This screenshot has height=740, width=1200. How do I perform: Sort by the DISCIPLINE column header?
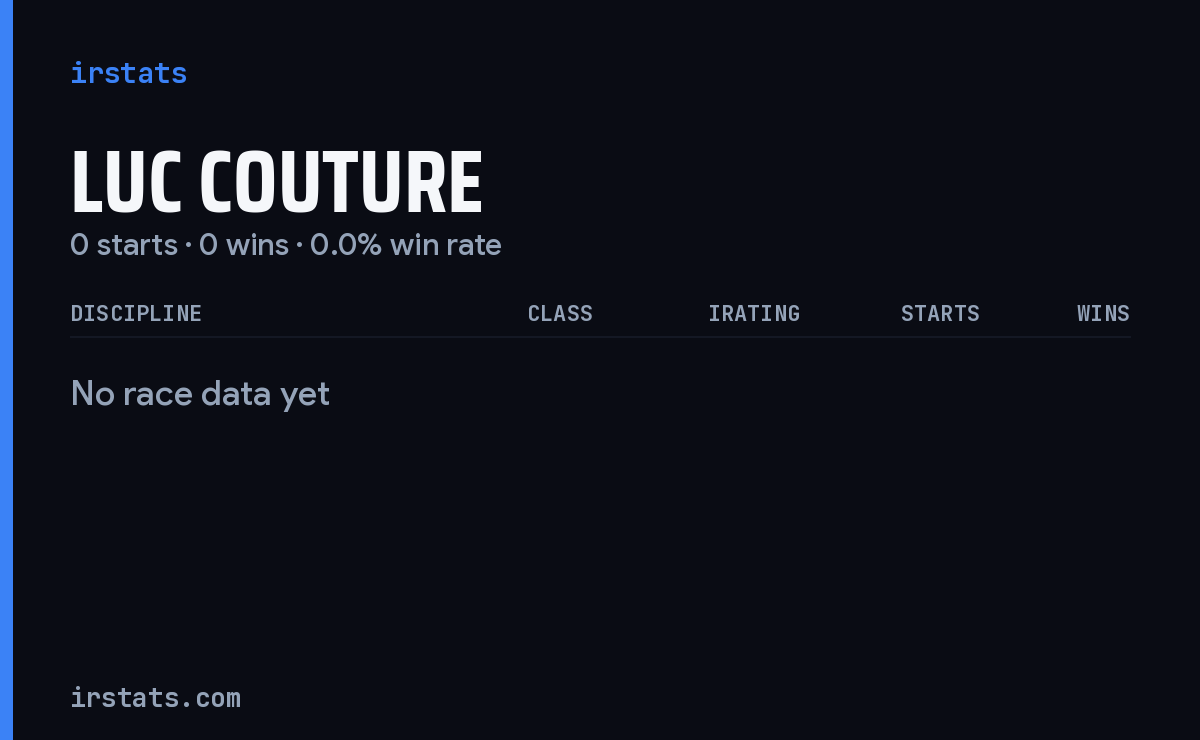point(136,313)
